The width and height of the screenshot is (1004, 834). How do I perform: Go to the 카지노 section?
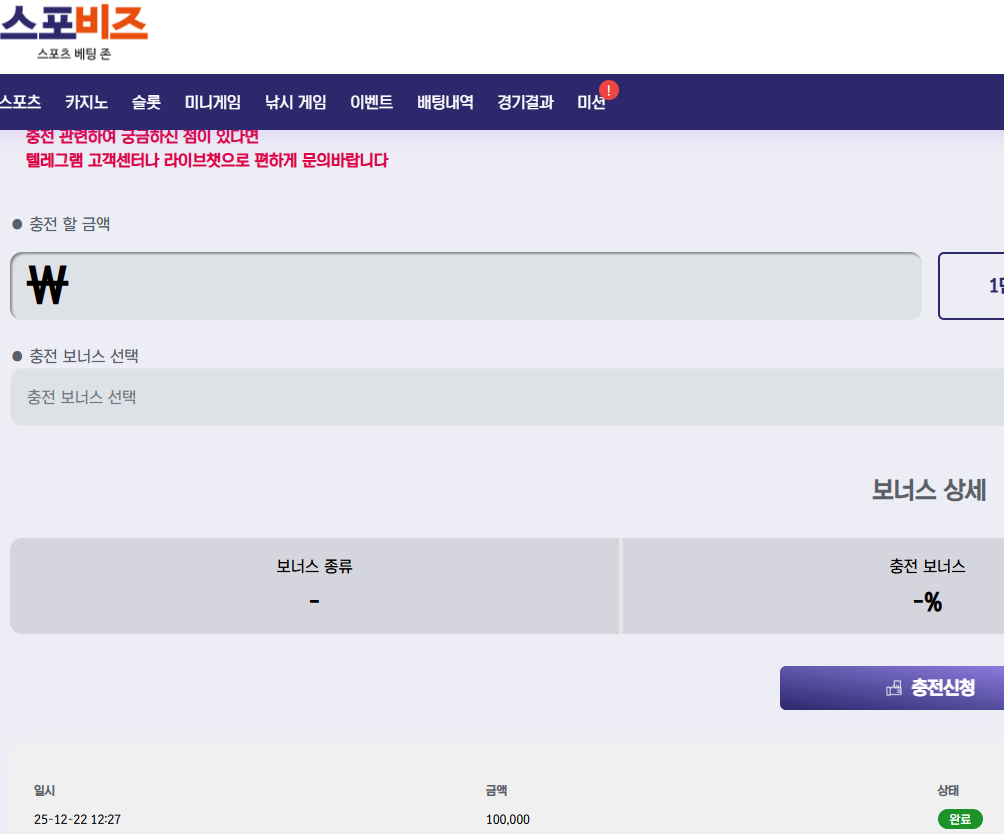coord(86,102)
